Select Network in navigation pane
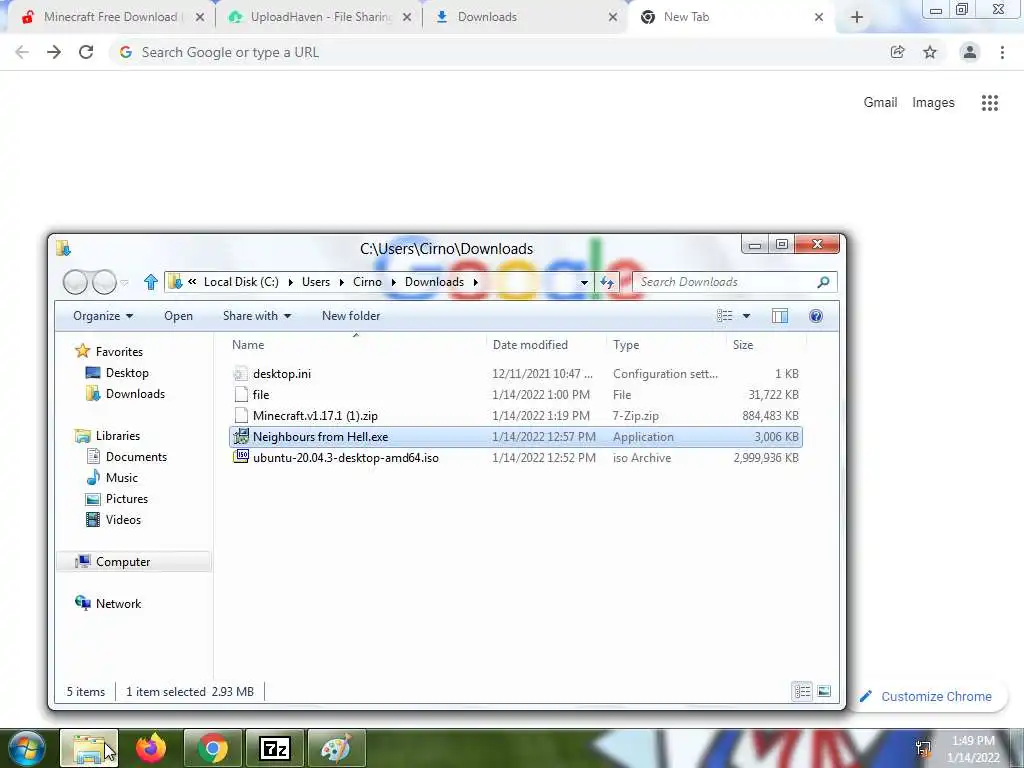 pos(108,603)
